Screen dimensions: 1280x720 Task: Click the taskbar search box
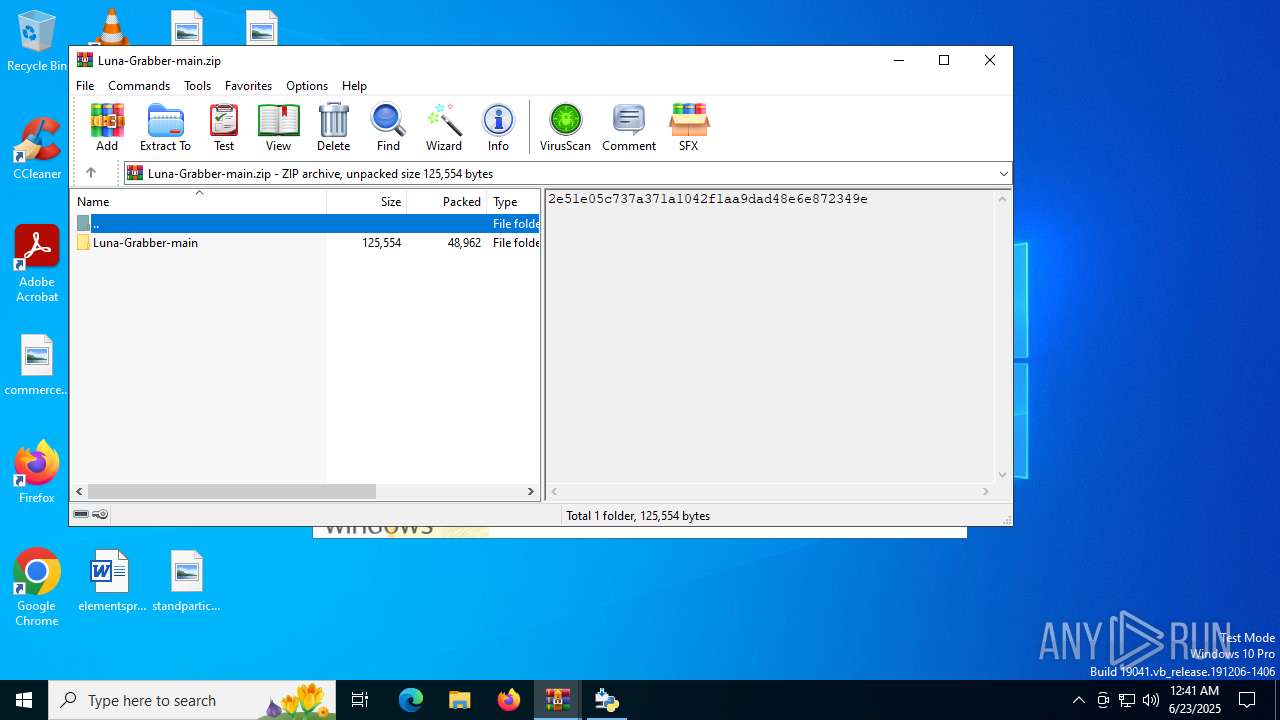tap(193, 700)
